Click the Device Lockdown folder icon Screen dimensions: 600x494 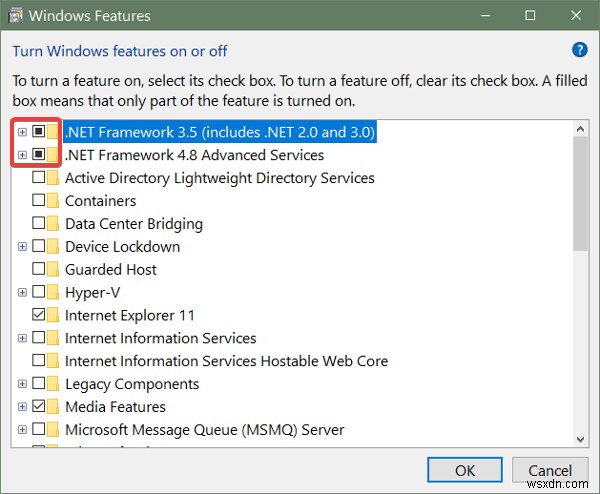click(x=53, y=247)
